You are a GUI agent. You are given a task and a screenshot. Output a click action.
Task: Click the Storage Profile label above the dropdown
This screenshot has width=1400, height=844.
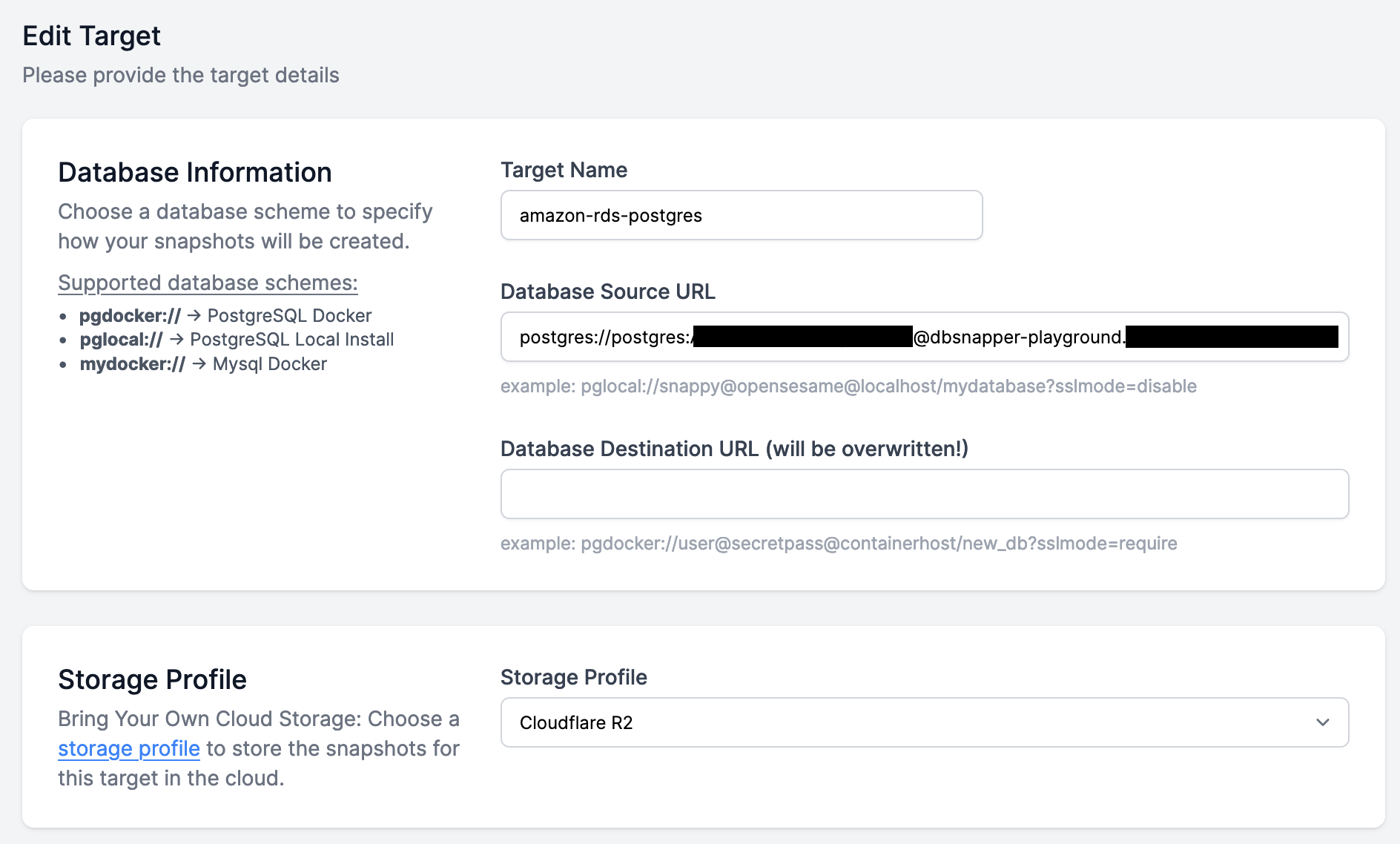click(574, 677)
